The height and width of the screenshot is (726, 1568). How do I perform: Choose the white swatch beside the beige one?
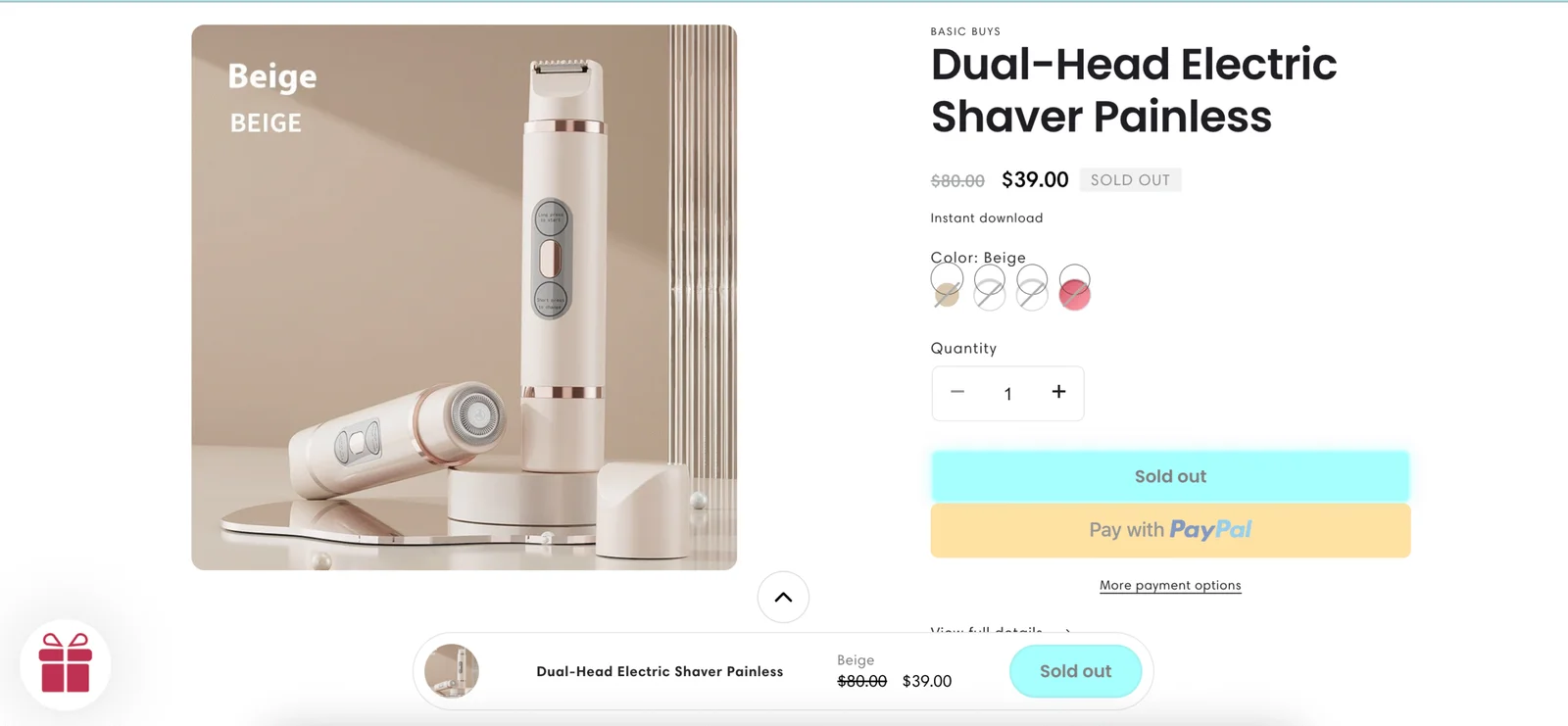(989, 287)
